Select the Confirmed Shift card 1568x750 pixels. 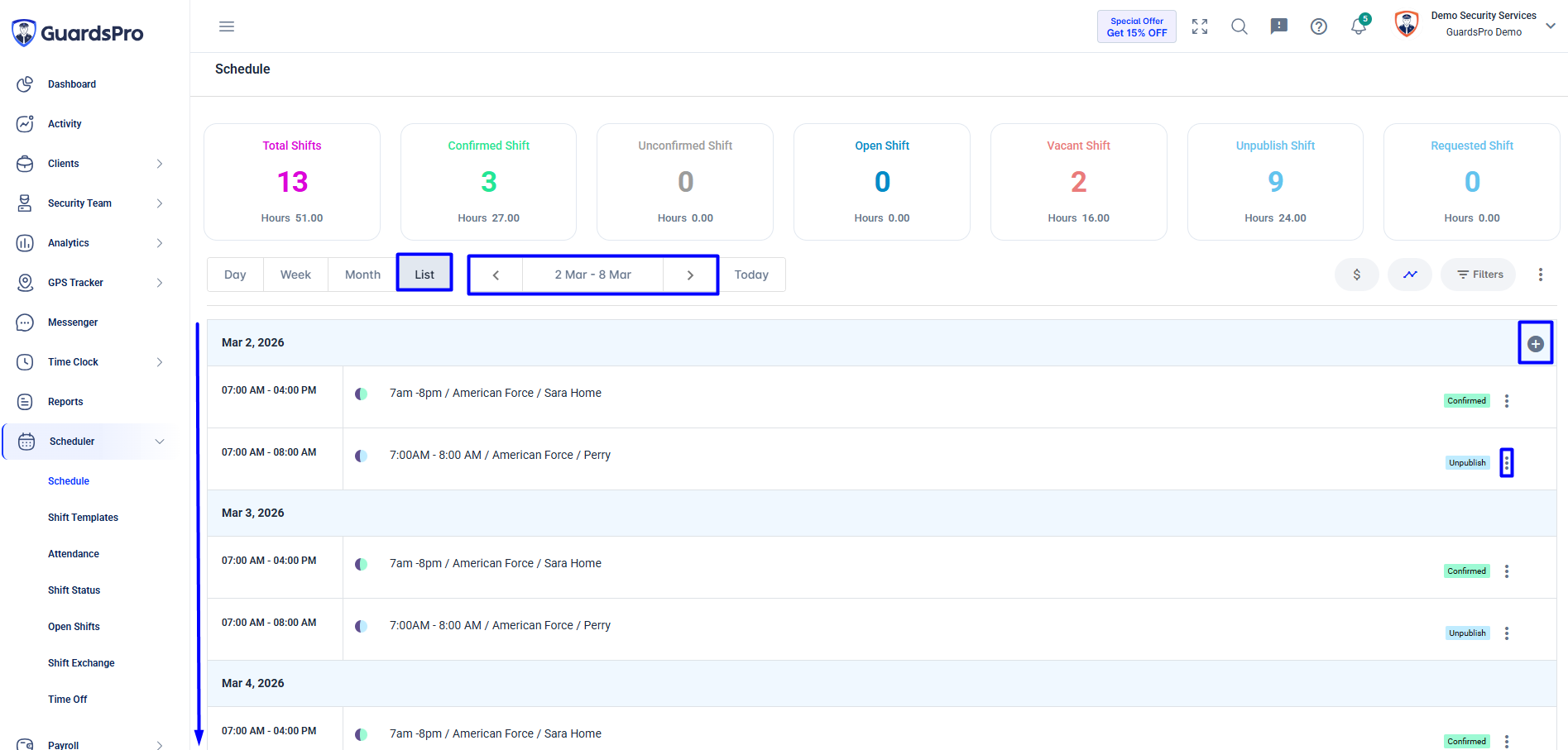click(488, 182)
